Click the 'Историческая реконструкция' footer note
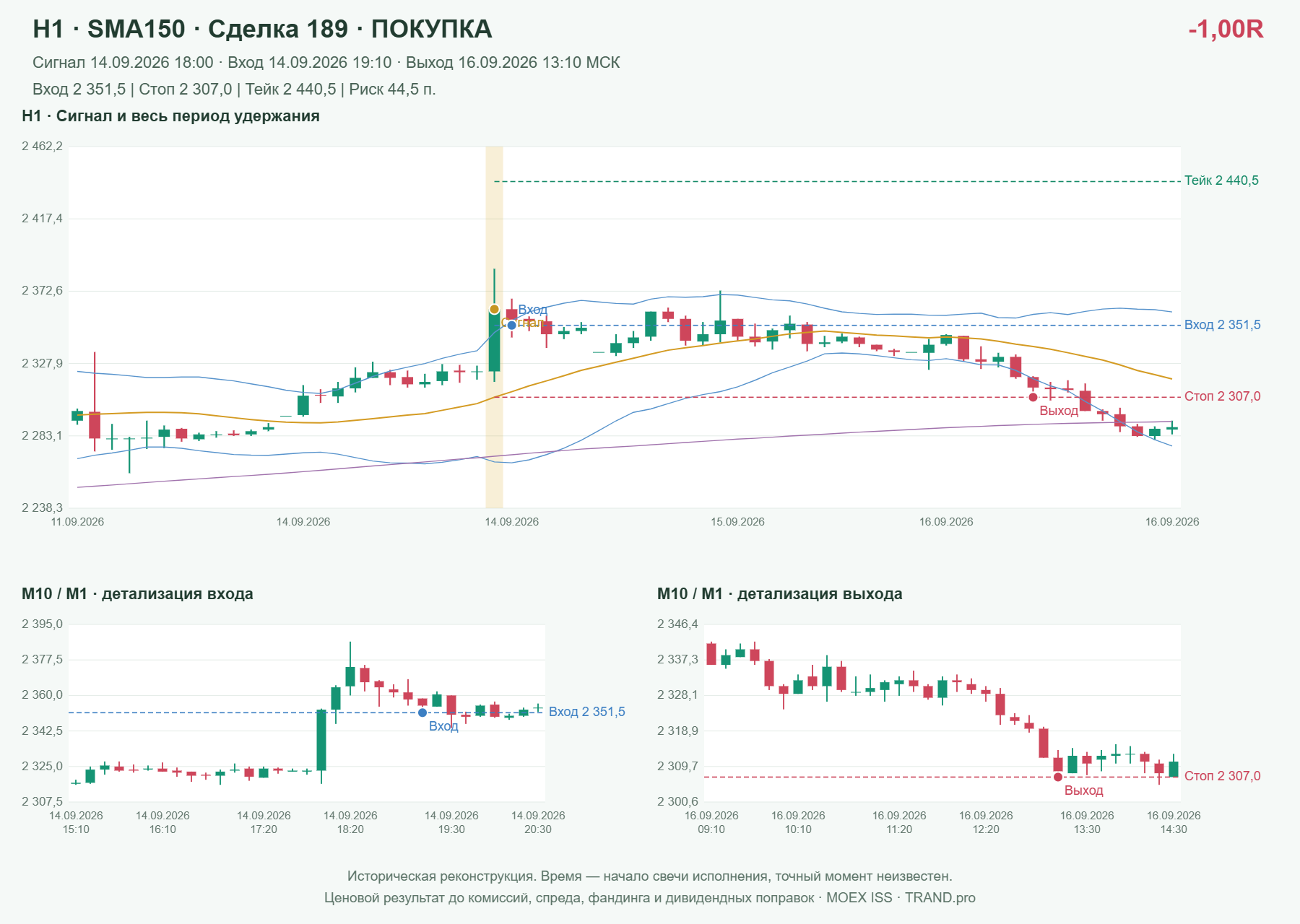This screenshot has height=924, width=1300. tap(650, 876)
